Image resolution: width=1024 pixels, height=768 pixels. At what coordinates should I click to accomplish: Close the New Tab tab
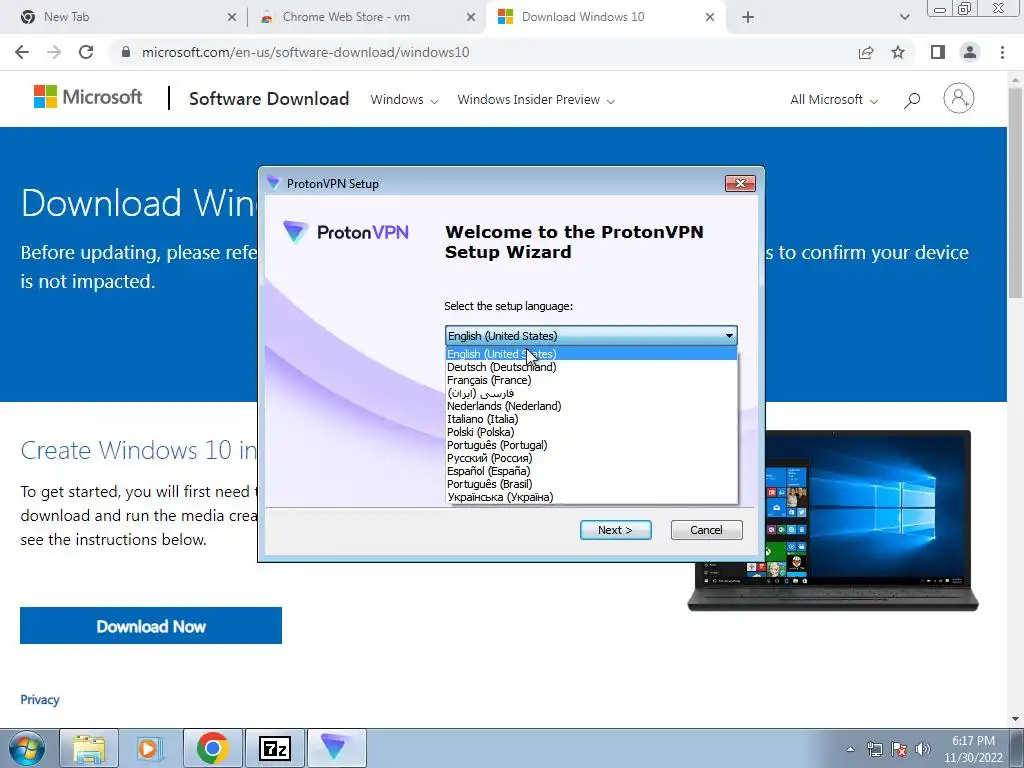[232, 18]
